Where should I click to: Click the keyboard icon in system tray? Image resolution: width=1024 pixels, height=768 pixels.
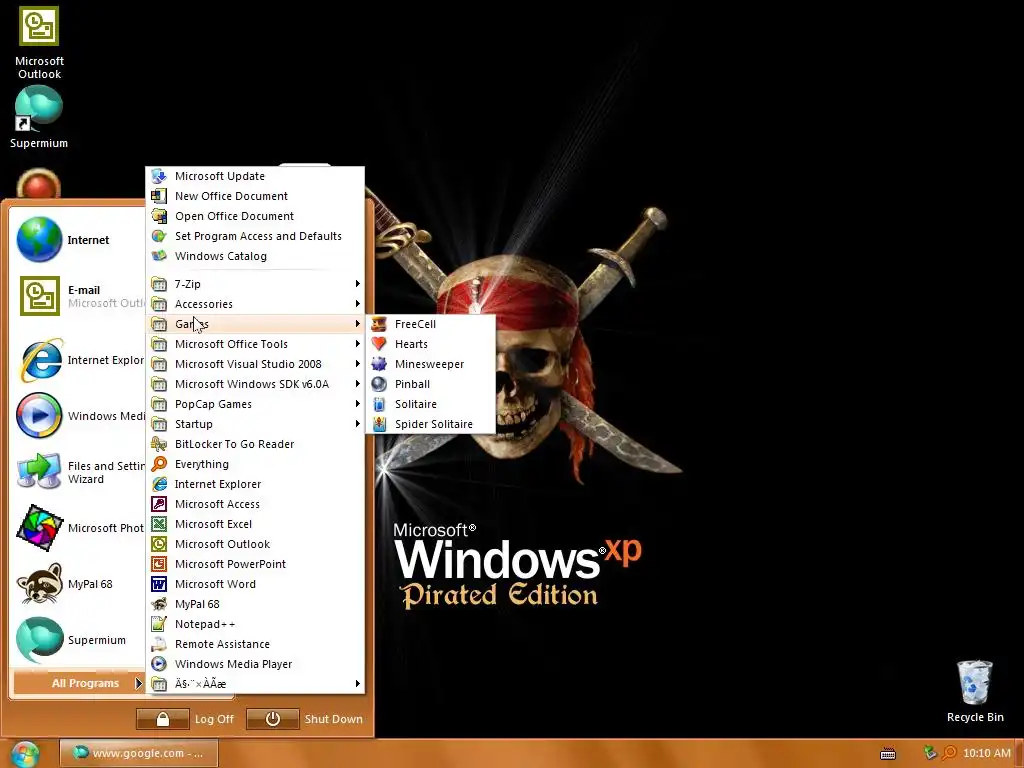click(888, 754)
